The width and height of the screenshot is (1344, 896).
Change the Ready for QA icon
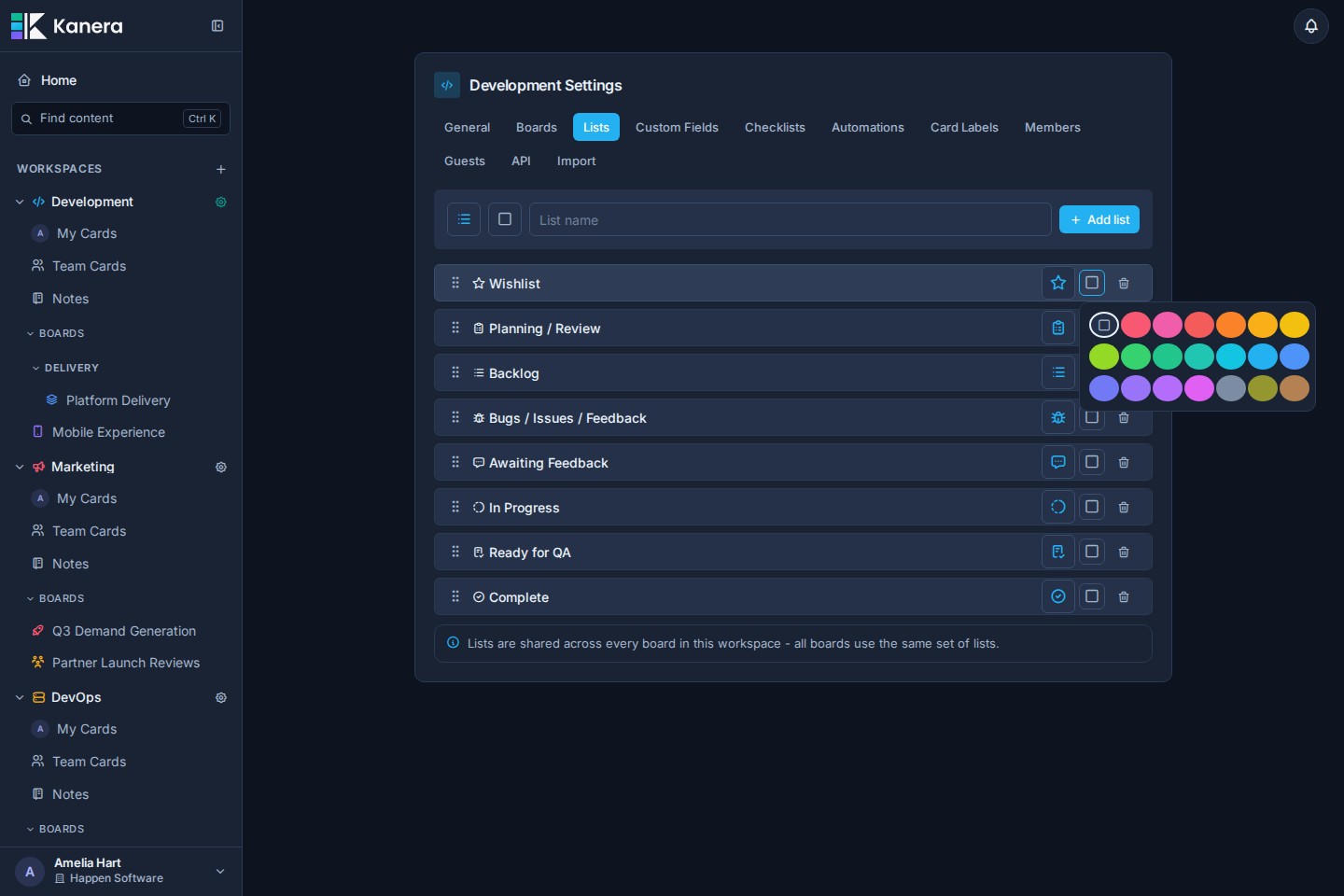[1058, 552]
